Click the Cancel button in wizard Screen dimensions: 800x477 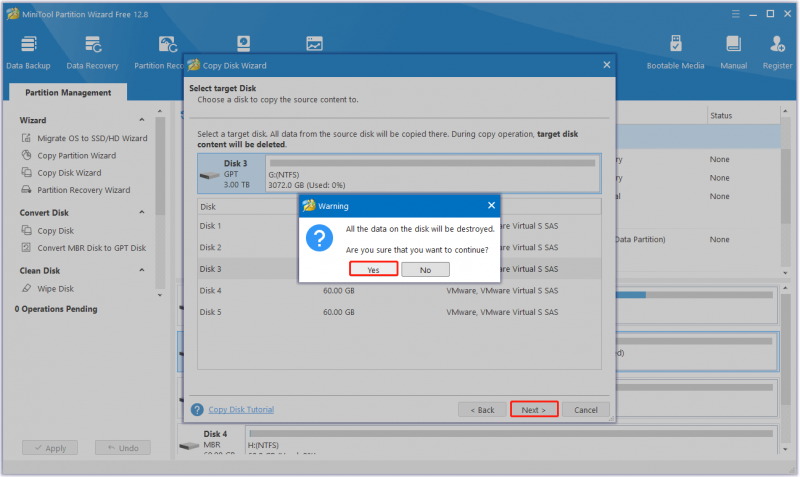coord(586,410)
